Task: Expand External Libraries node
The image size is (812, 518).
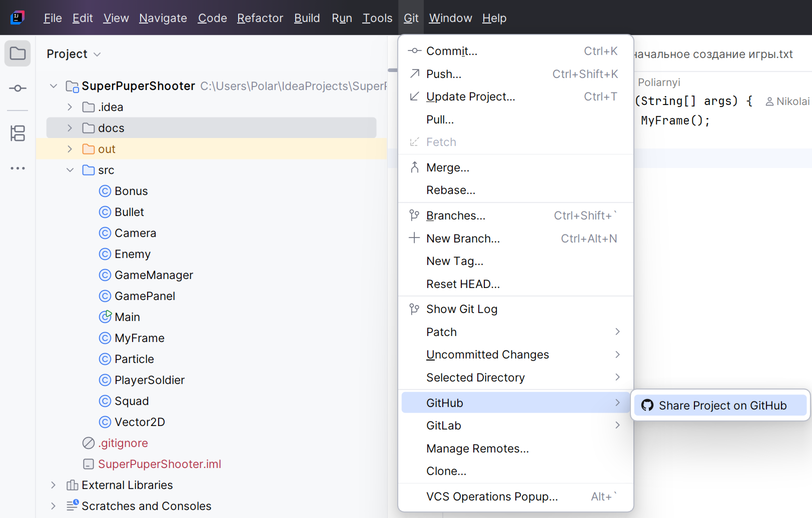Action: [53, 485]
